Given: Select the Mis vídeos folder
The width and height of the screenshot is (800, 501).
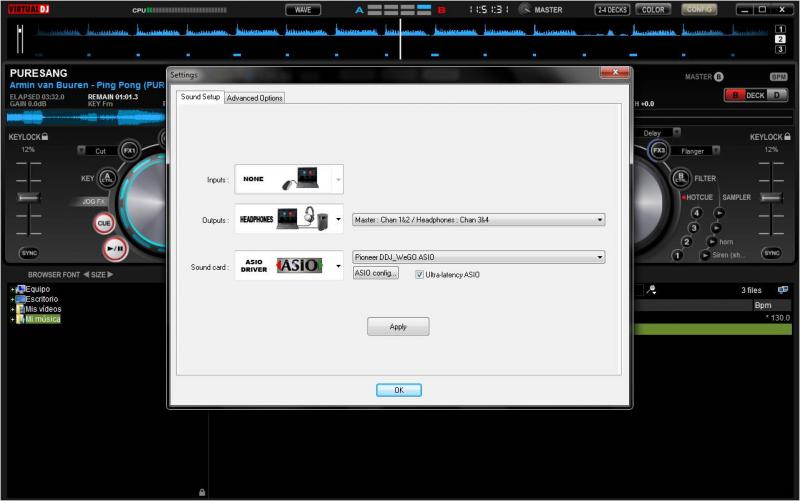Looking at the screenshot, I should click(x=43, y=309).
